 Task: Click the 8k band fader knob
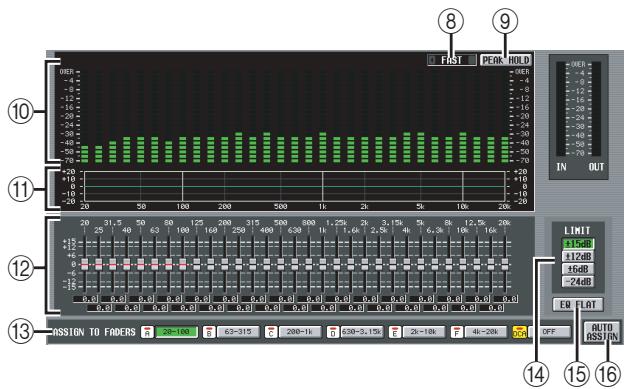pos(449,264)
